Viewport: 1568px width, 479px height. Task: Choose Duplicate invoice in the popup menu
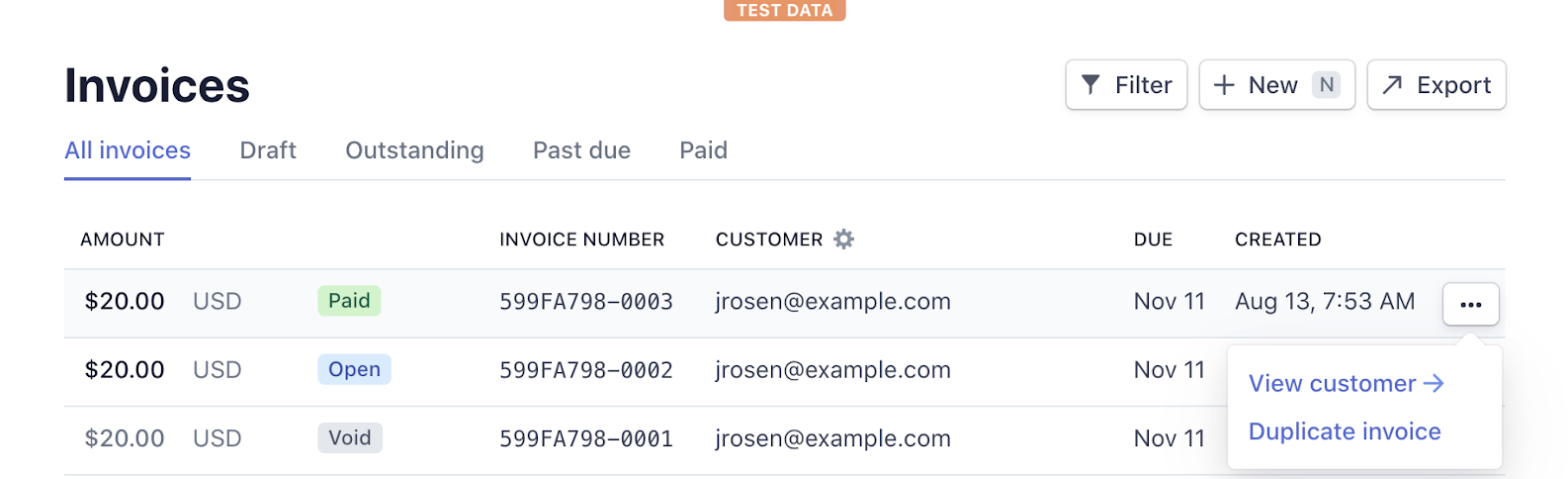pos(1345,431)
